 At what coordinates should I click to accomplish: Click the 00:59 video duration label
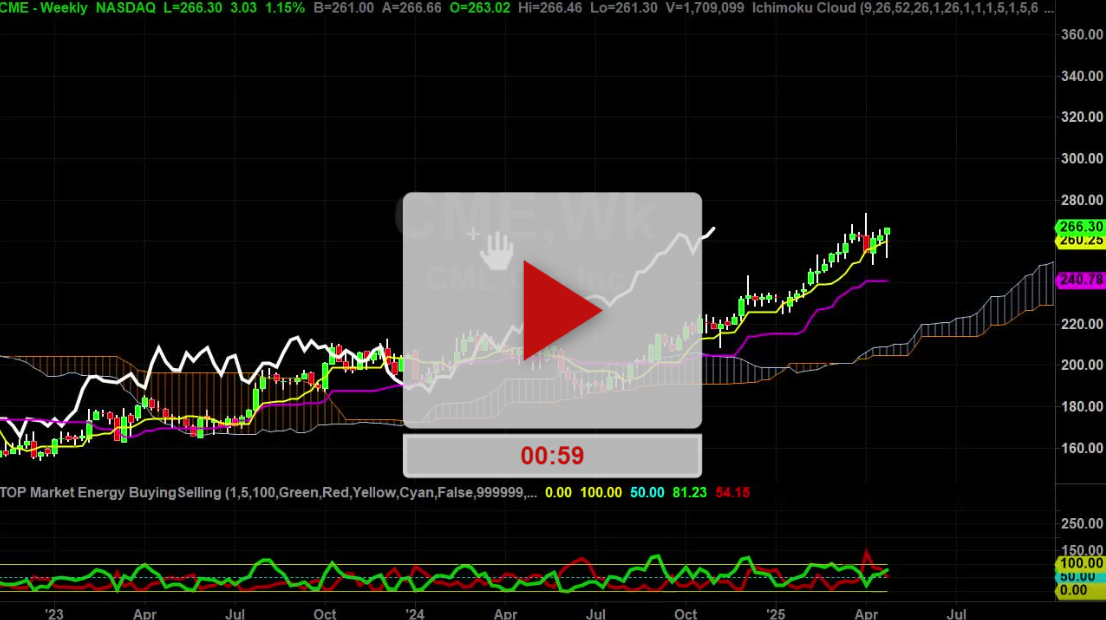tap(552, 456)
